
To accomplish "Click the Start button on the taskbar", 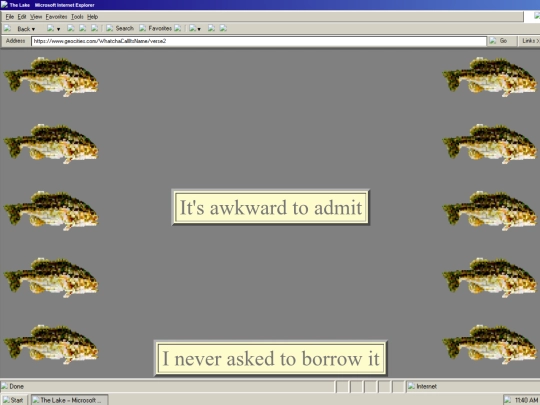I will tap(13, 400).
